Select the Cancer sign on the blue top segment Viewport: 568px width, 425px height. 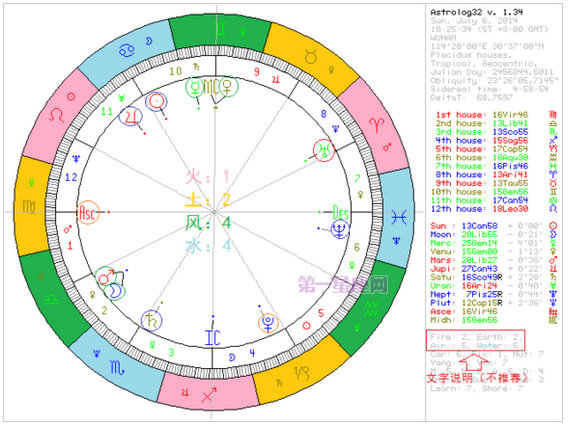click(126, 50)
